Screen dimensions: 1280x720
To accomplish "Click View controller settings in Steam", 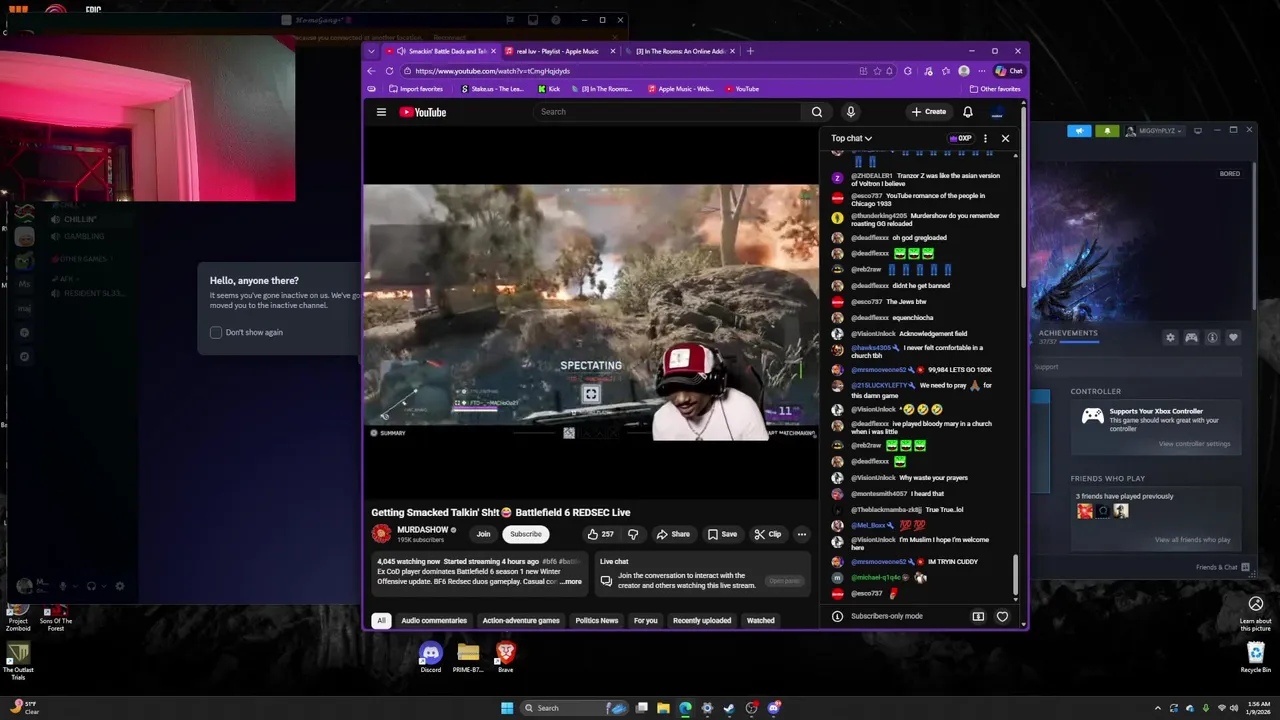I will pyautogui.click(x=1194, y=444).
